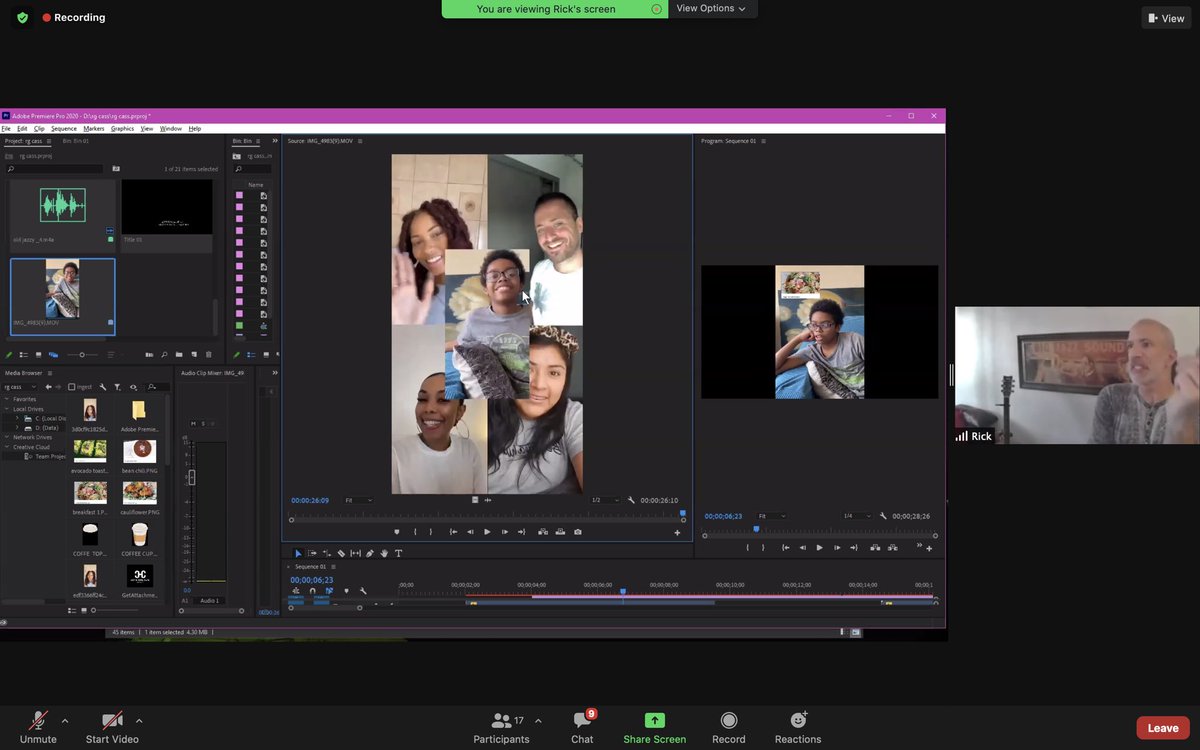Play the Source monitor clip
The width and height of the screenshot is (1200, 750).
point(487,532)
